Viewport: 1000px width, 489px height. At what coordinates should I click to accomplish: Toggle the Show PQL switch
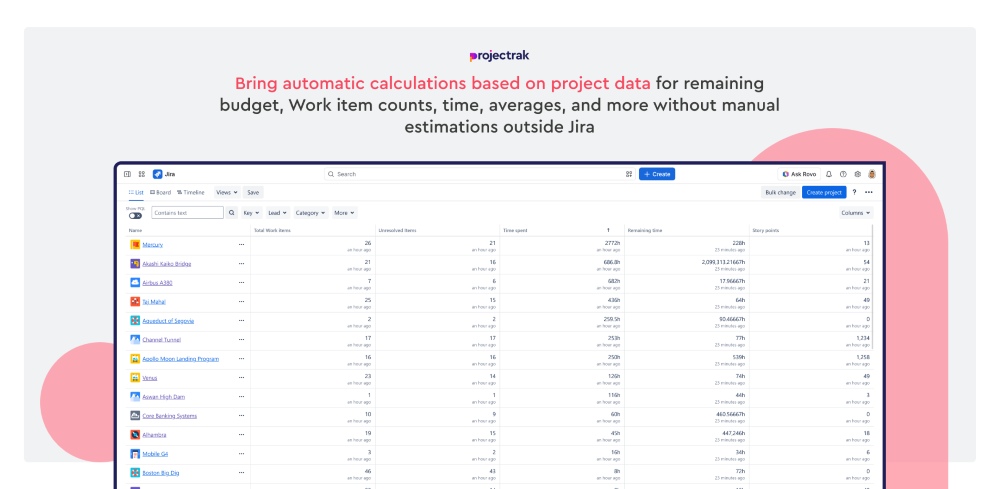click(135, 215)
